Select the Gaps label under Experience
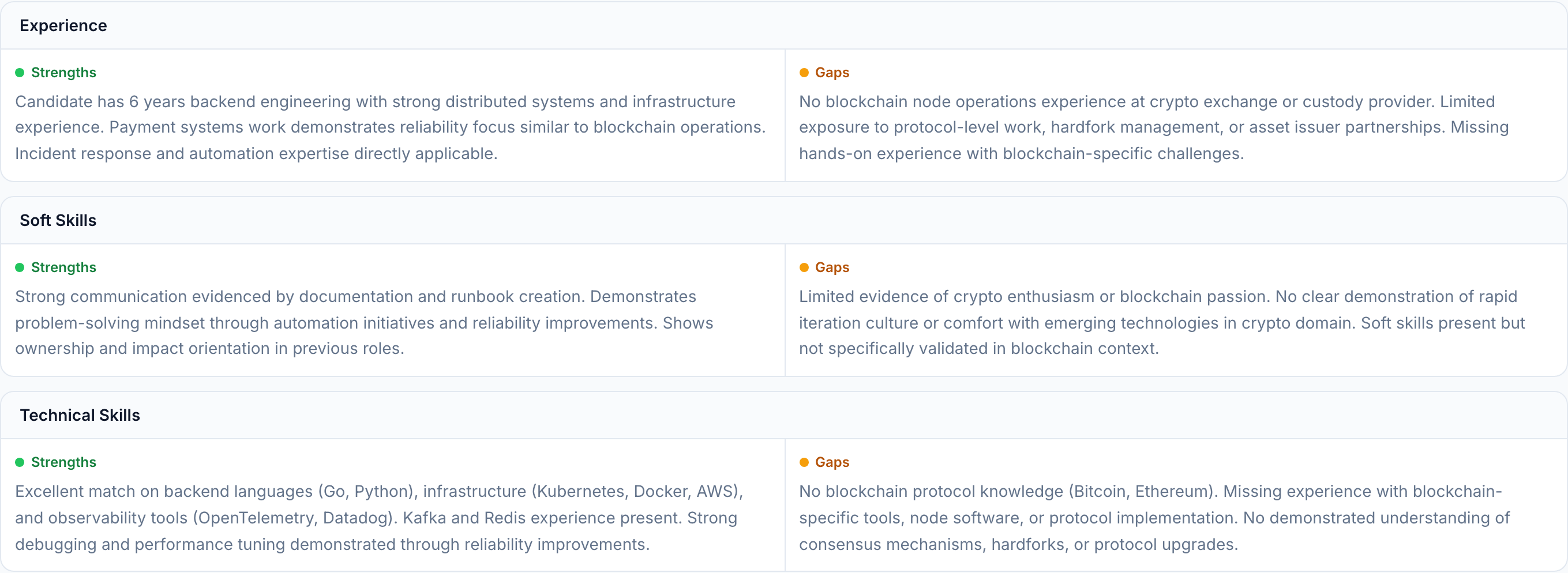Screen dimensions: 1568x573 click(831, 73)
